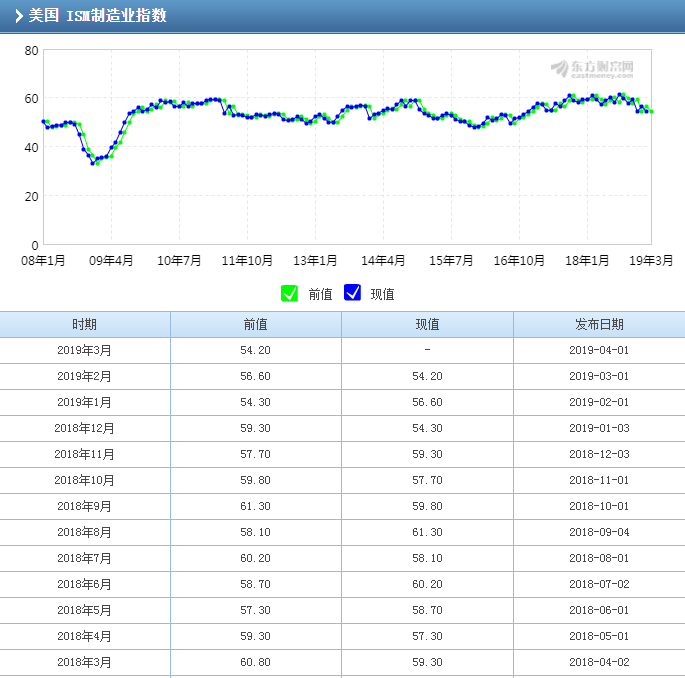The height and width of the screenshot is (678, 685).
Task: Click the 09年4月 x-axis label on chart
Action: click(111, 261)
